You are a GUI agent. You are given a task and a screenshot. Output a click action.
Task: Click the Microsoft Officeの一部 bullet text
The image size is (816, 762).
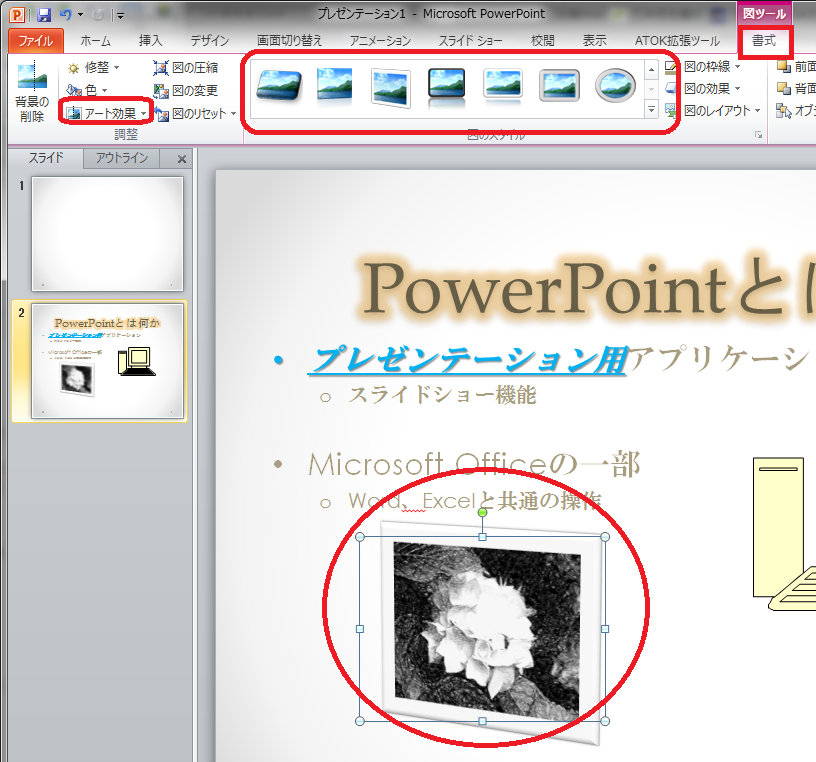click(474, 464)
